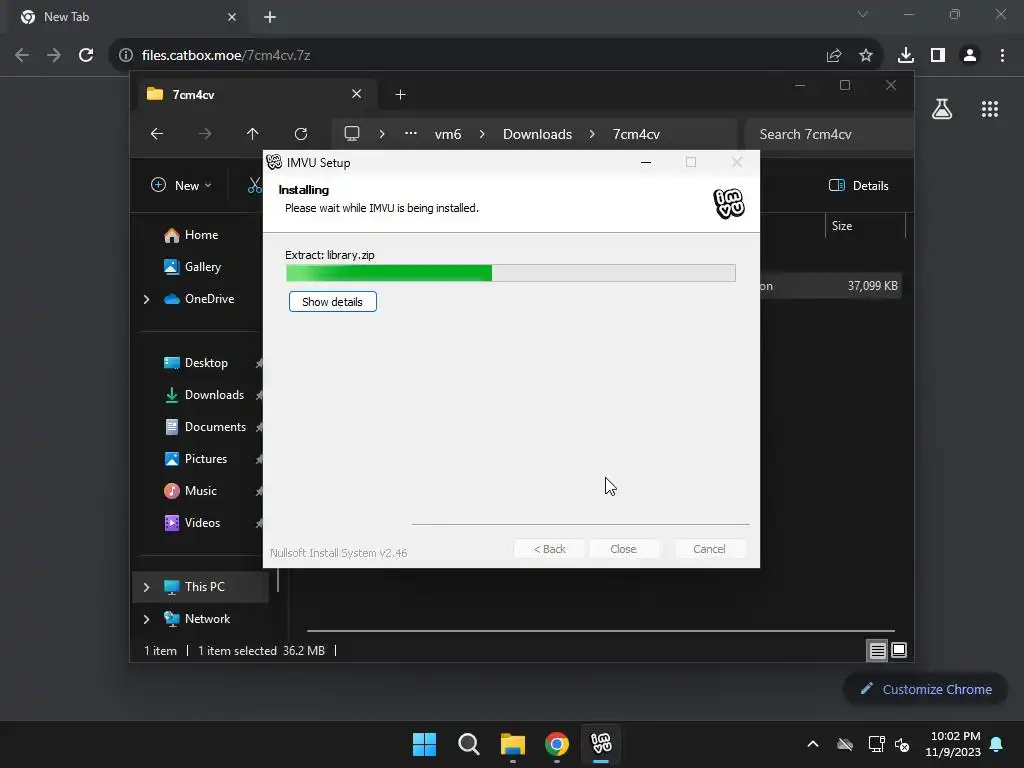Refresh the File Explorer folder view
The image size is (1024, 768).
coord(301,134)
